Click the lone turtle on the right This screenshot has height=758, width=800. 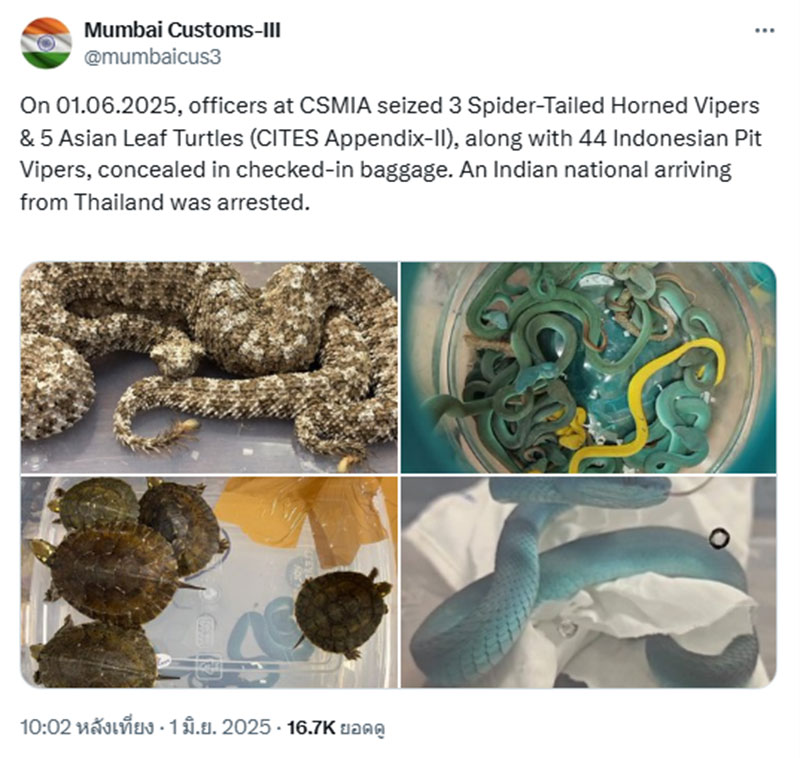[x=342, y=614]
